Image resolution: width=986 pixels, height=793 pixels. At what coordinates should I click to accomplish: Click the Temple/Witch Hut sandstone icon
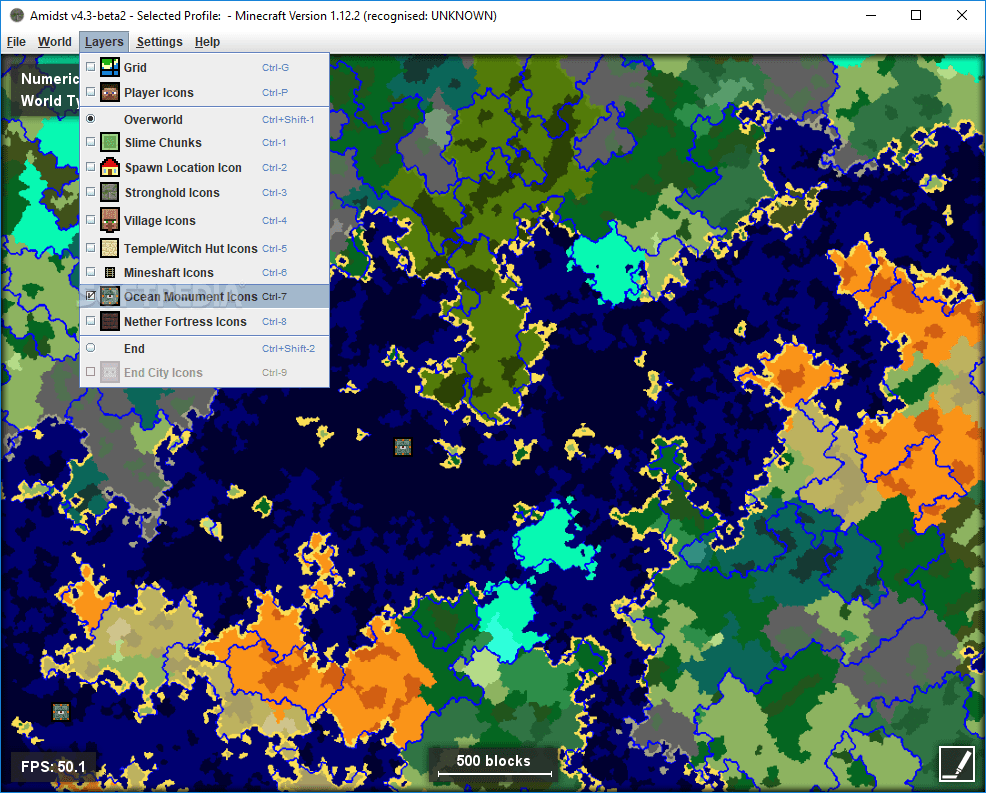(109, 248)
